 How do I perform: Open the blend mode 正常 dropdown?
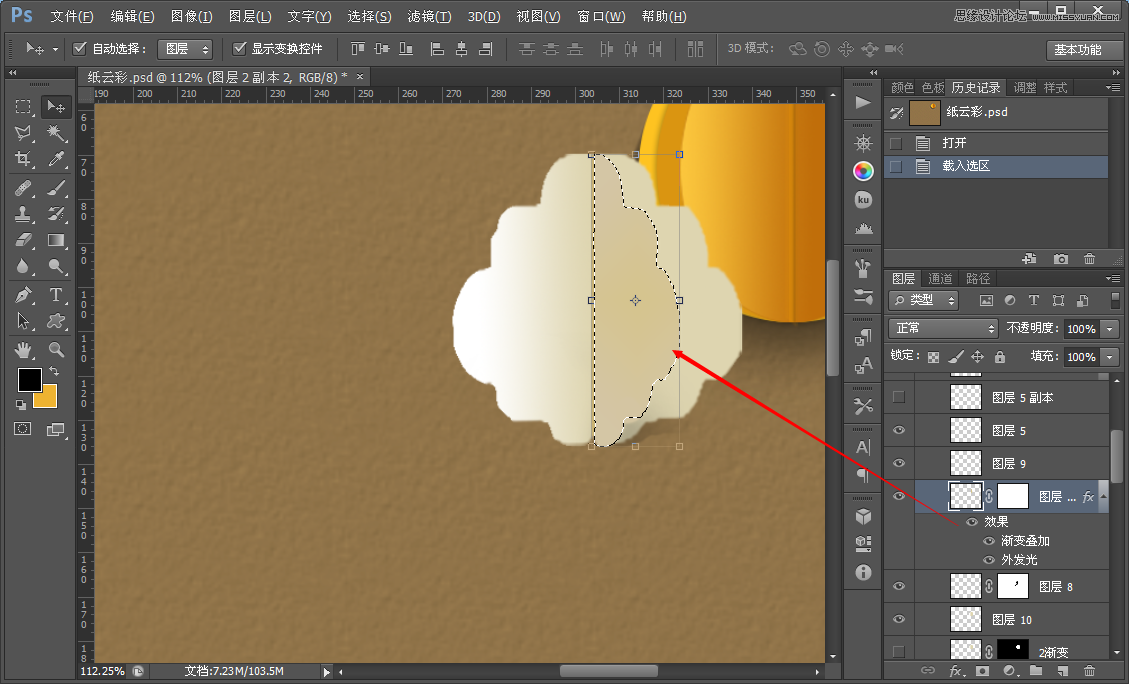tap(943, 328)
